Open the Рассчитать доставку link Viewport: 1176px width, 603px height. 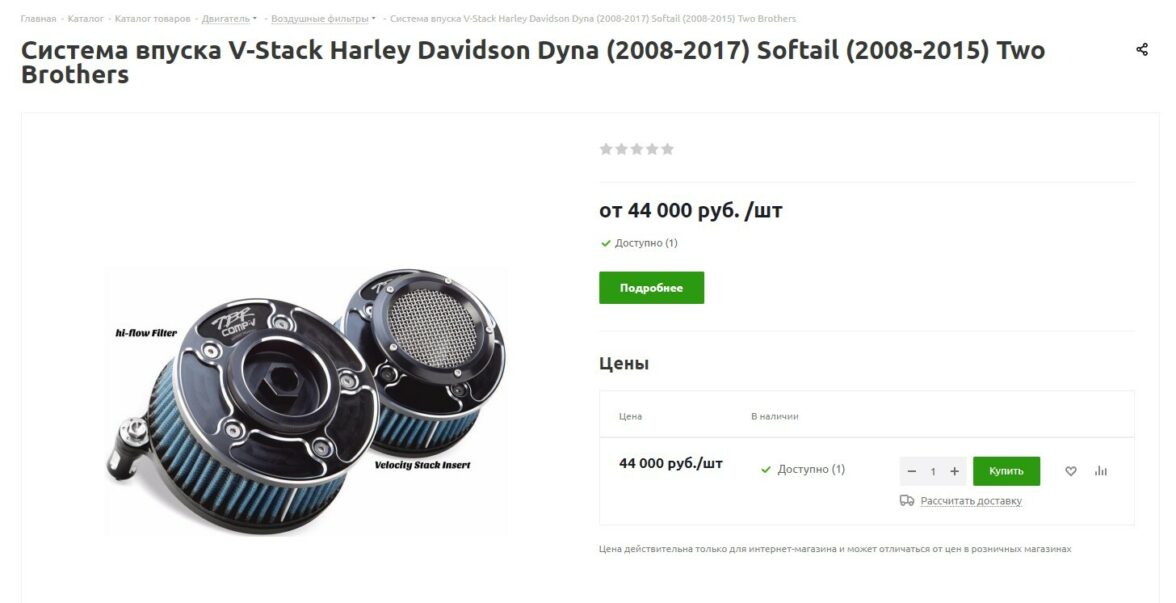(x=970, y=501)
